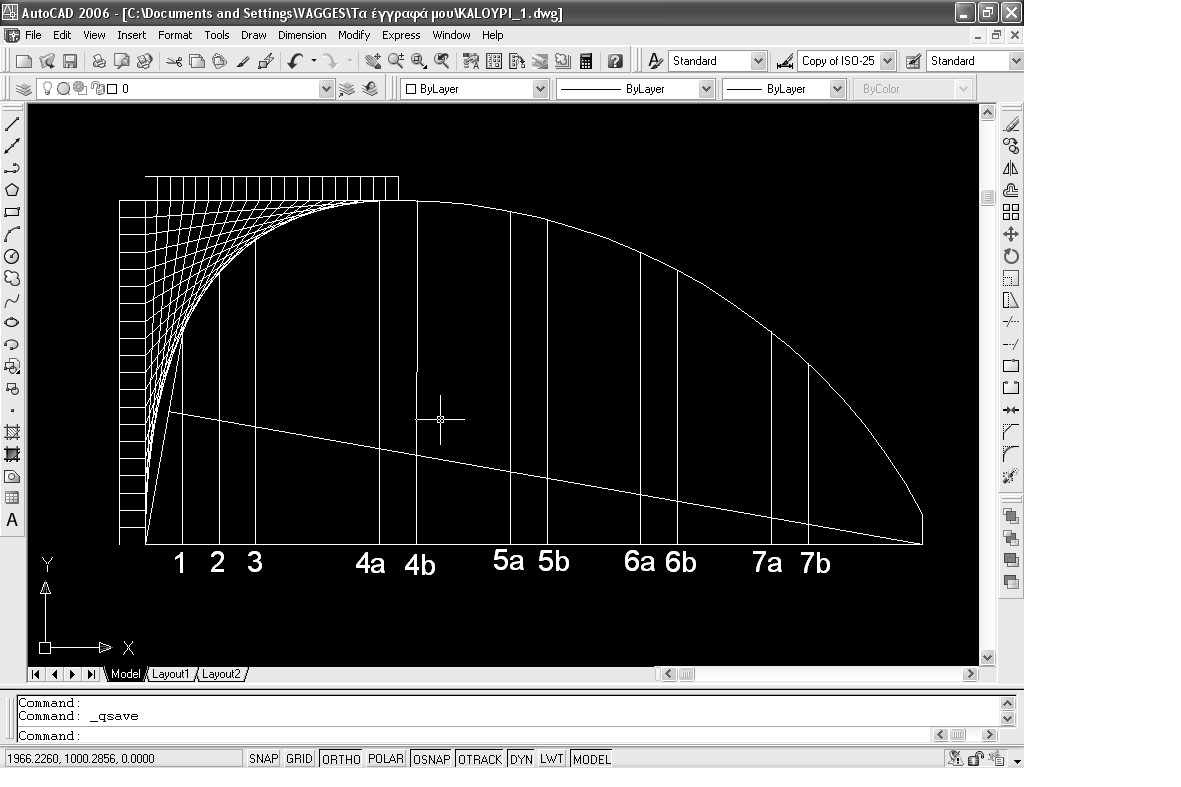Viewport: 1181px width, 787px height.
Task: Open the QuickCalc calculator
Action: coord(586,61)
